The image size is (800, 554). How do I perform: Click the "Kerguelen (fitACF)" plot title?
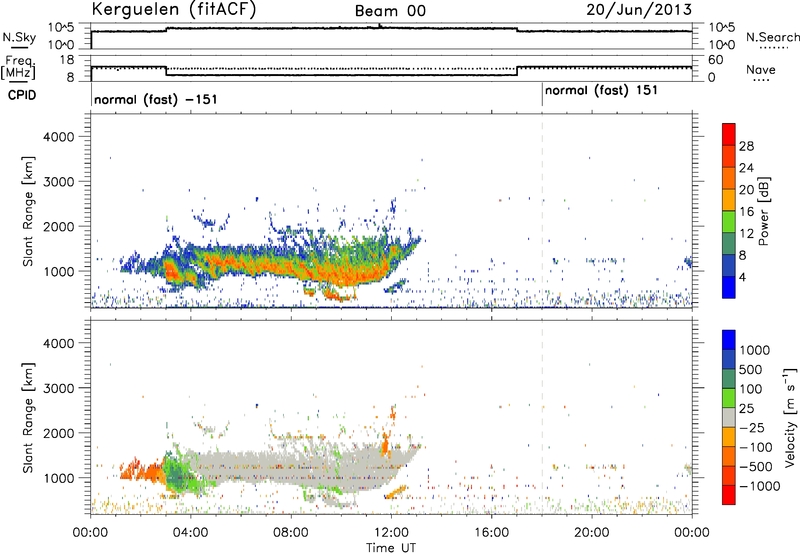click(173, 10)
